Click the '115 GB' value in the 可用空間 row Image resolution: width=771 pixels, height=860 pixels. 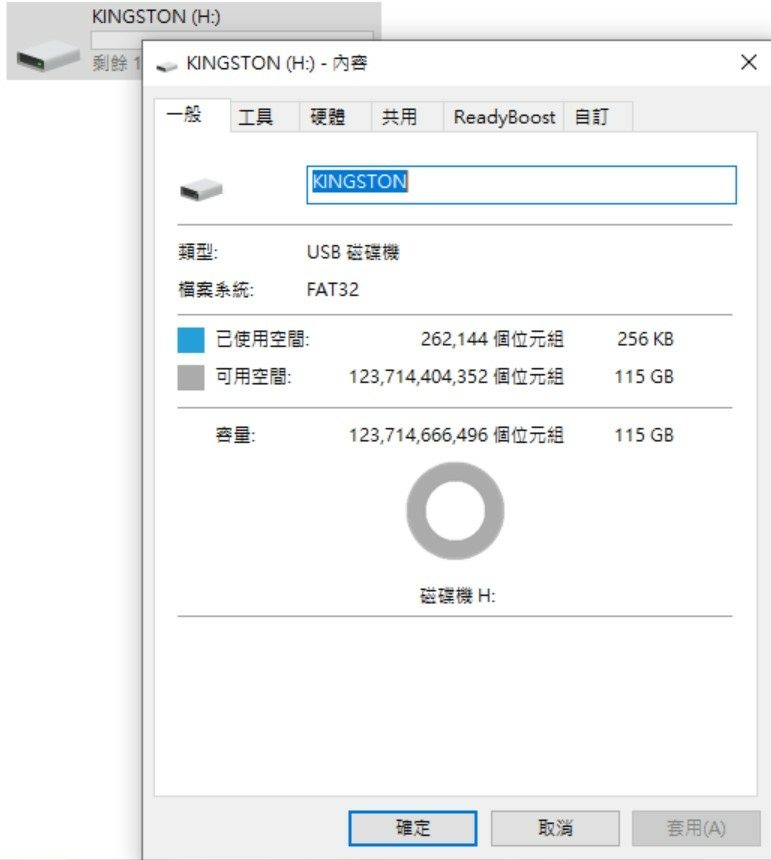644,377
